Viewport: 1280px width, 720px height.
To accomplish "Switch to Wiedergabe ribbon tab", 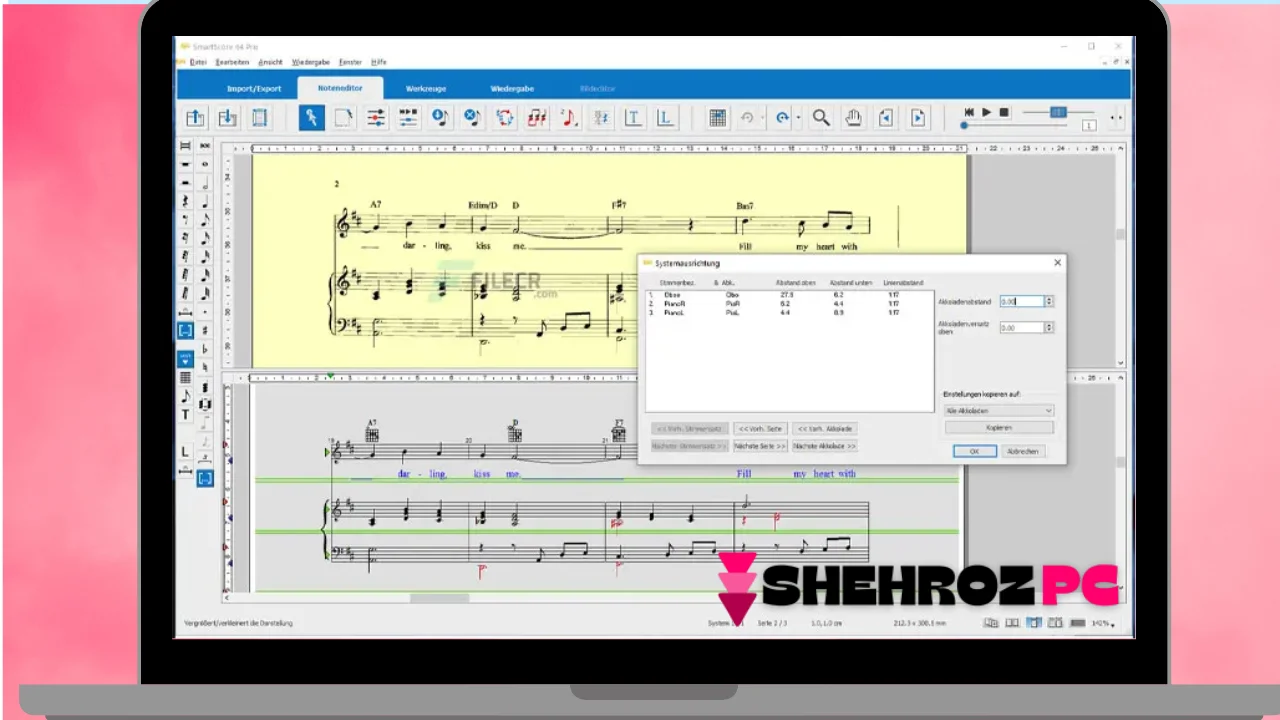I will click(512, 88).
